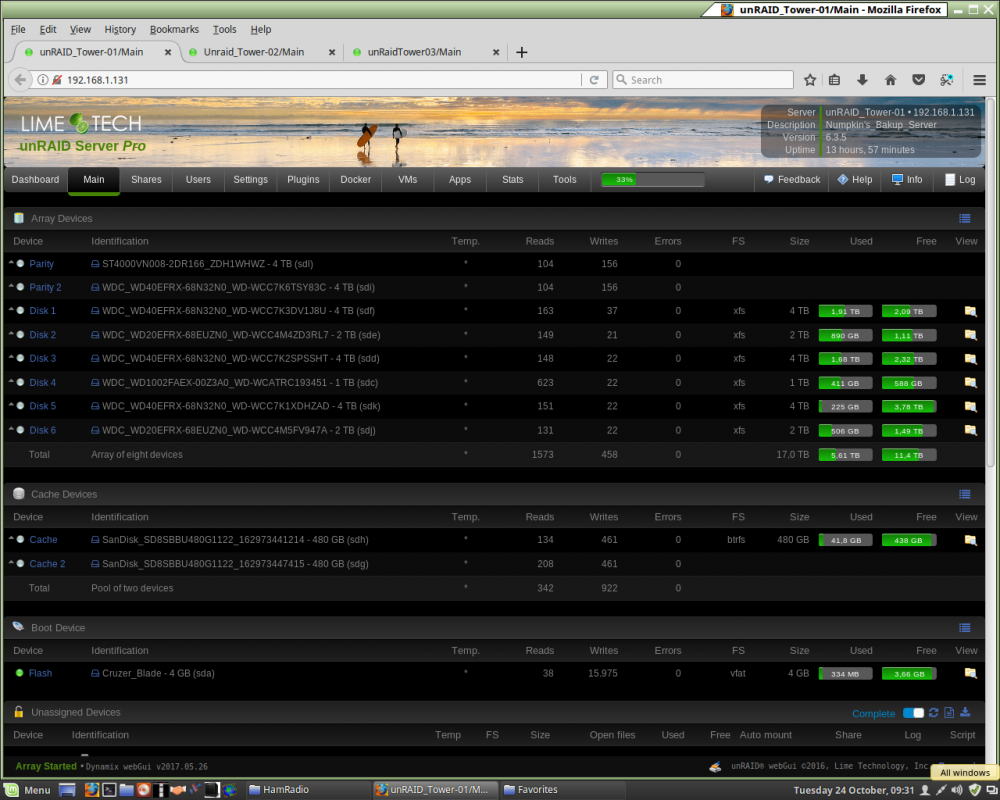
Task: Go to the Plugins tab
Action: pyautogui.click(x=303, y=180)
